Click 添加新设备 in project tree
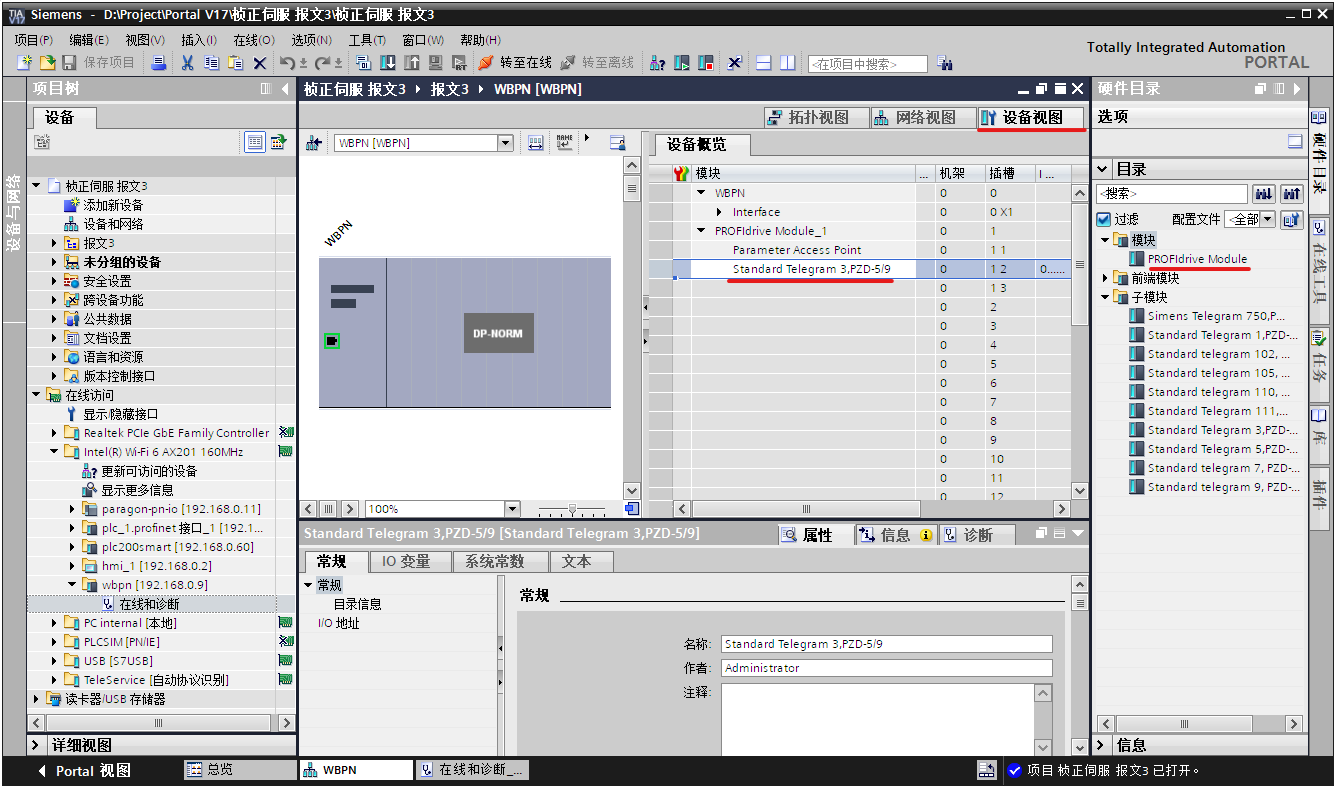 (x=113, y=205)
